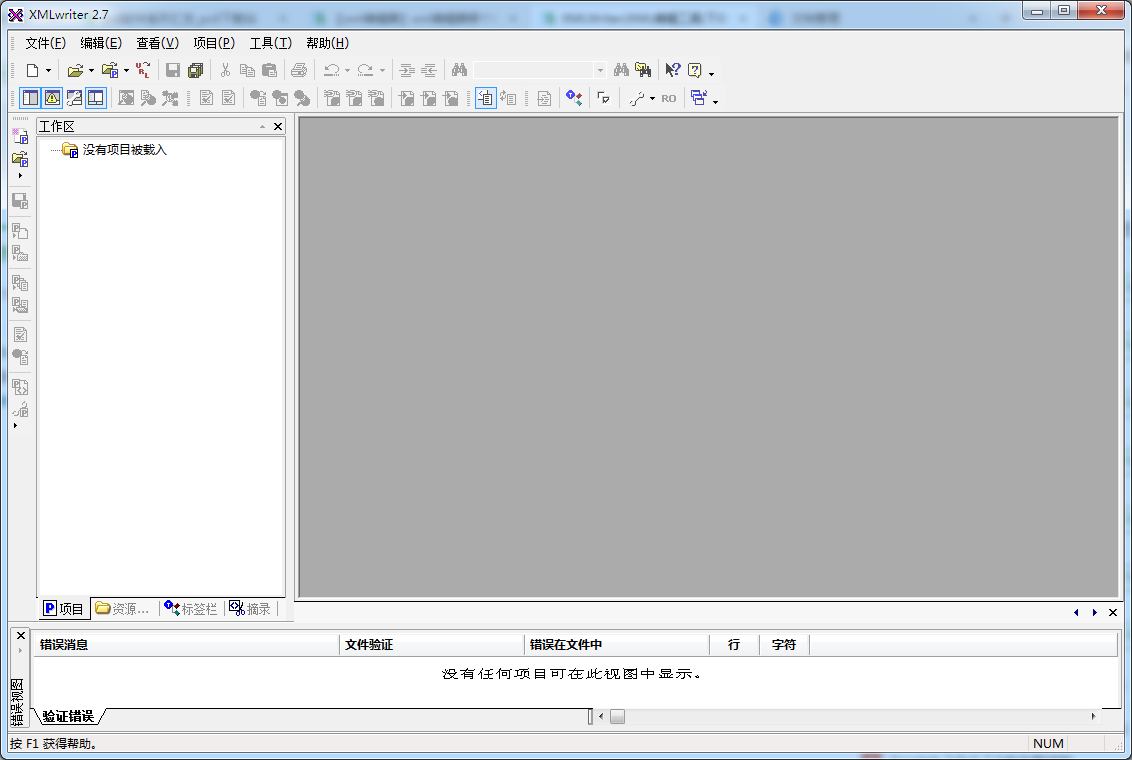The height and width of the screenshot is (760, 1132).
Task: Toggle the split window view button
Action: (x=96, y=97)
